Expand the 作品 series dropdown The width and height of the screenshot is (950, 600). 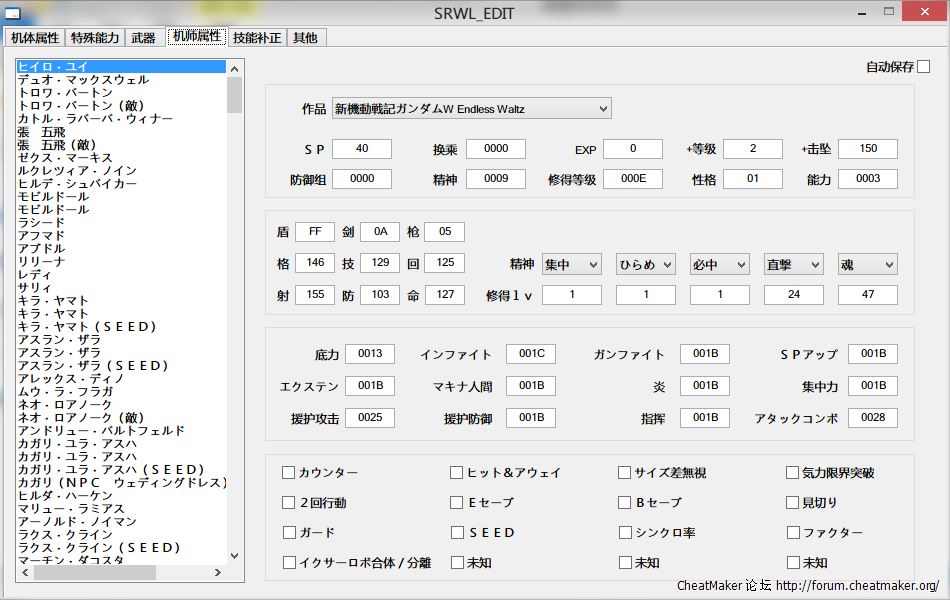coord(471,108)
